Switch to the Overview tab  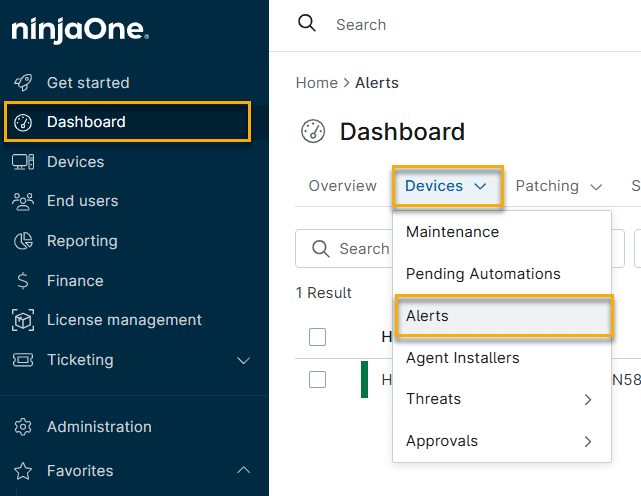342,186
